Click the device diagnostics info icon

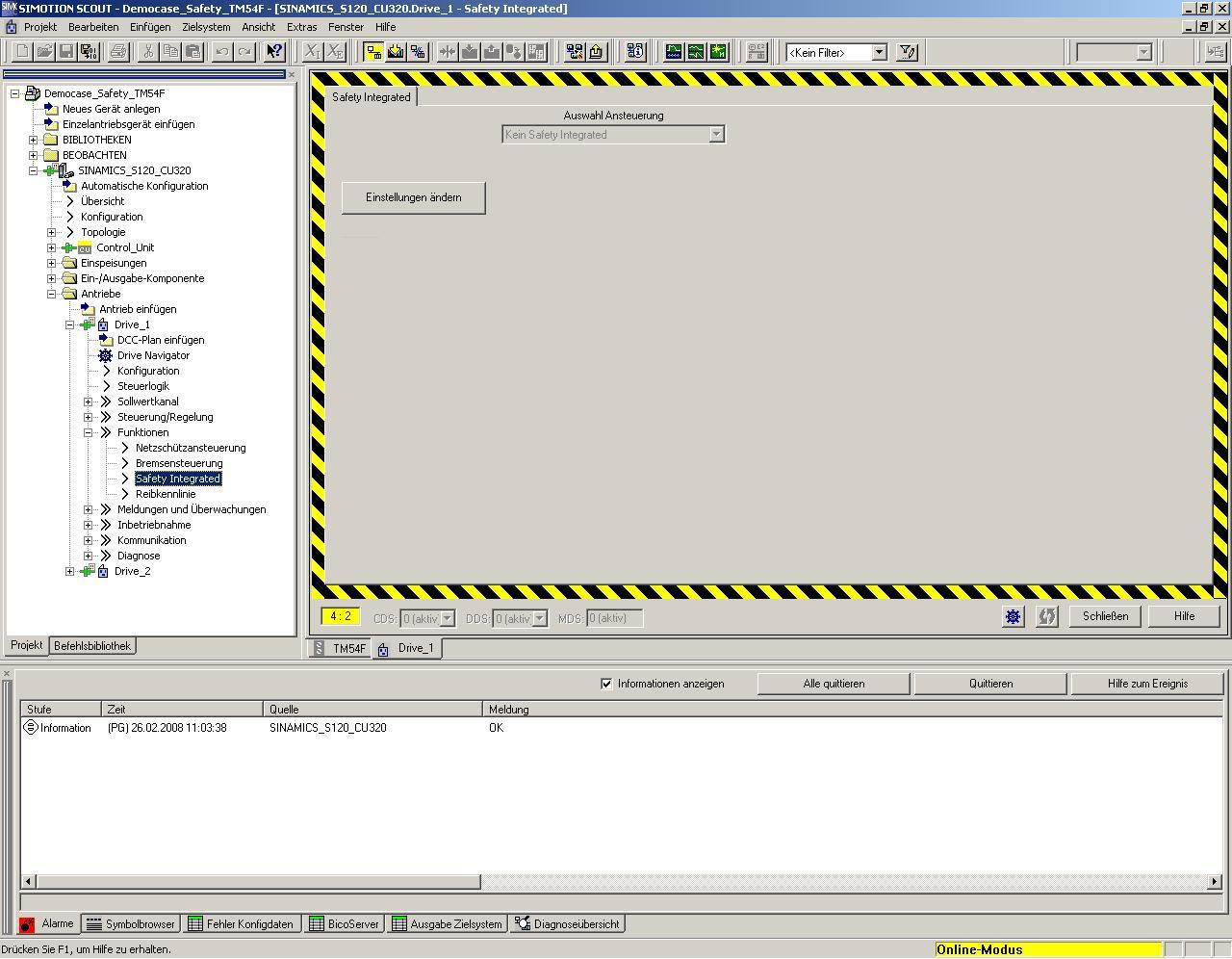(635, 52)
